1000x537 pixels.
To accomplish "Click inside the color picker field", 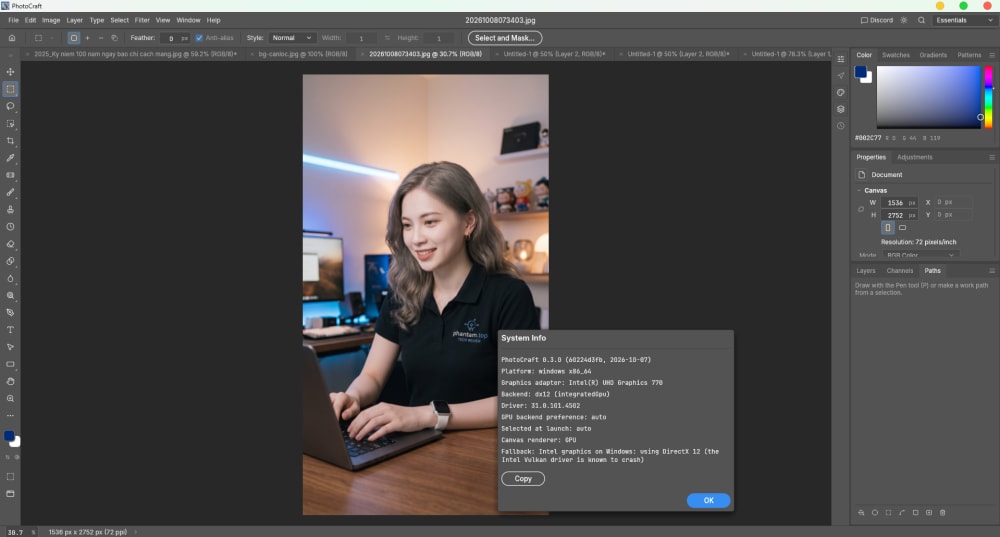I will 928,97.
